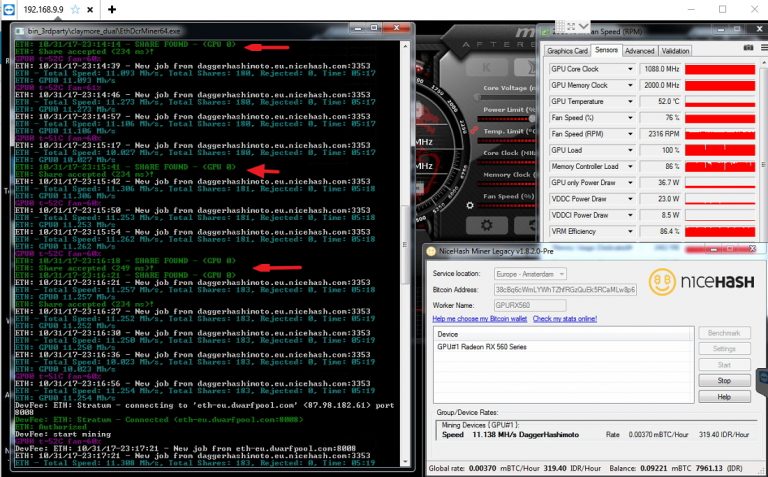Open the remote toolbar grid icon
This screenshot has height=477, width=768.
[x=560, y=26]
